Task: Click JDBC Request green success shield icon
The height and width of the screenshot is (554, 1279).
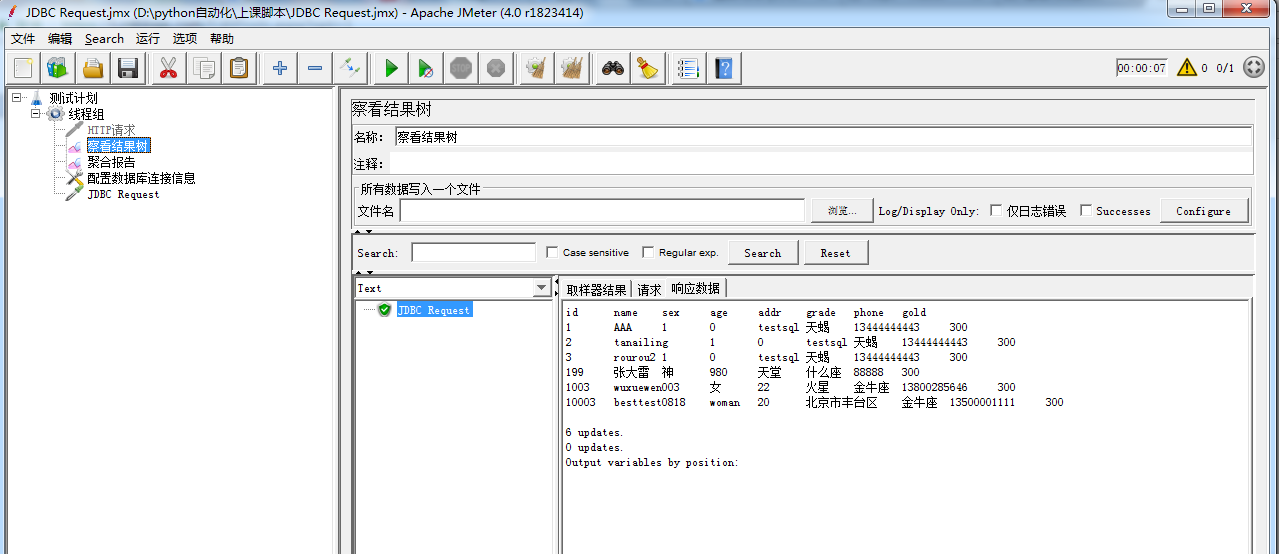Action: coord(384,310)
